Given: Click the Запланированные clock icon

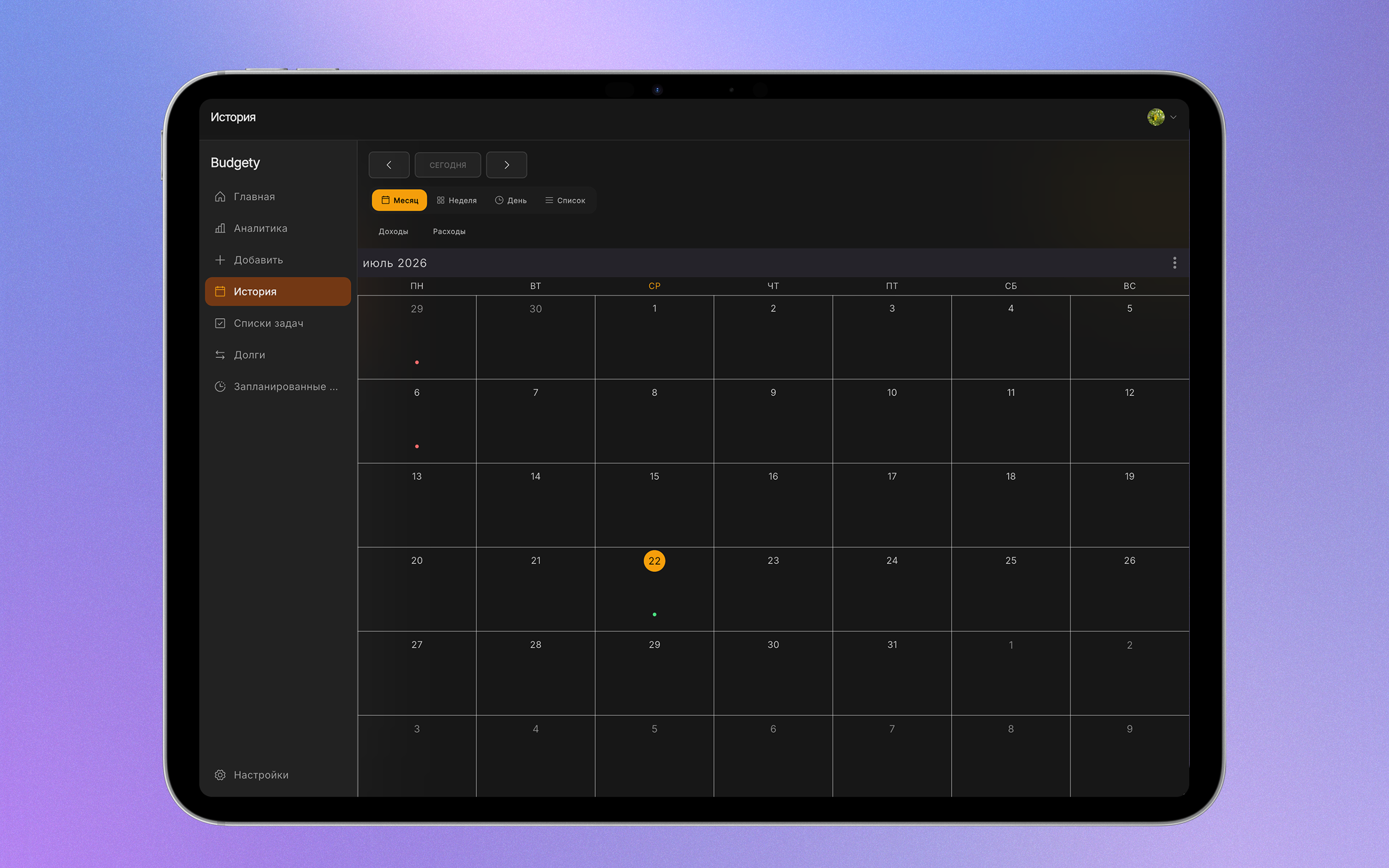Looking at the screenshot, I should tap(220, 386).
